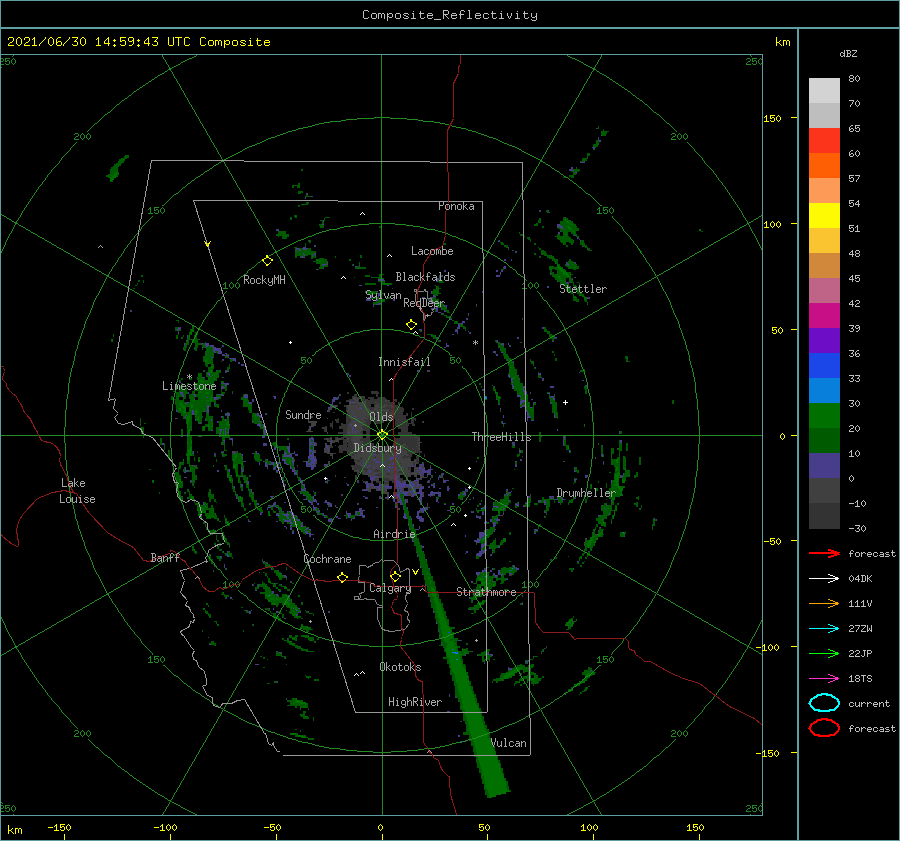The image size is (900, 841).
Task: Click the Composite_Reflectivity title text
Action: pyautogui.click(x=449, y=15)
